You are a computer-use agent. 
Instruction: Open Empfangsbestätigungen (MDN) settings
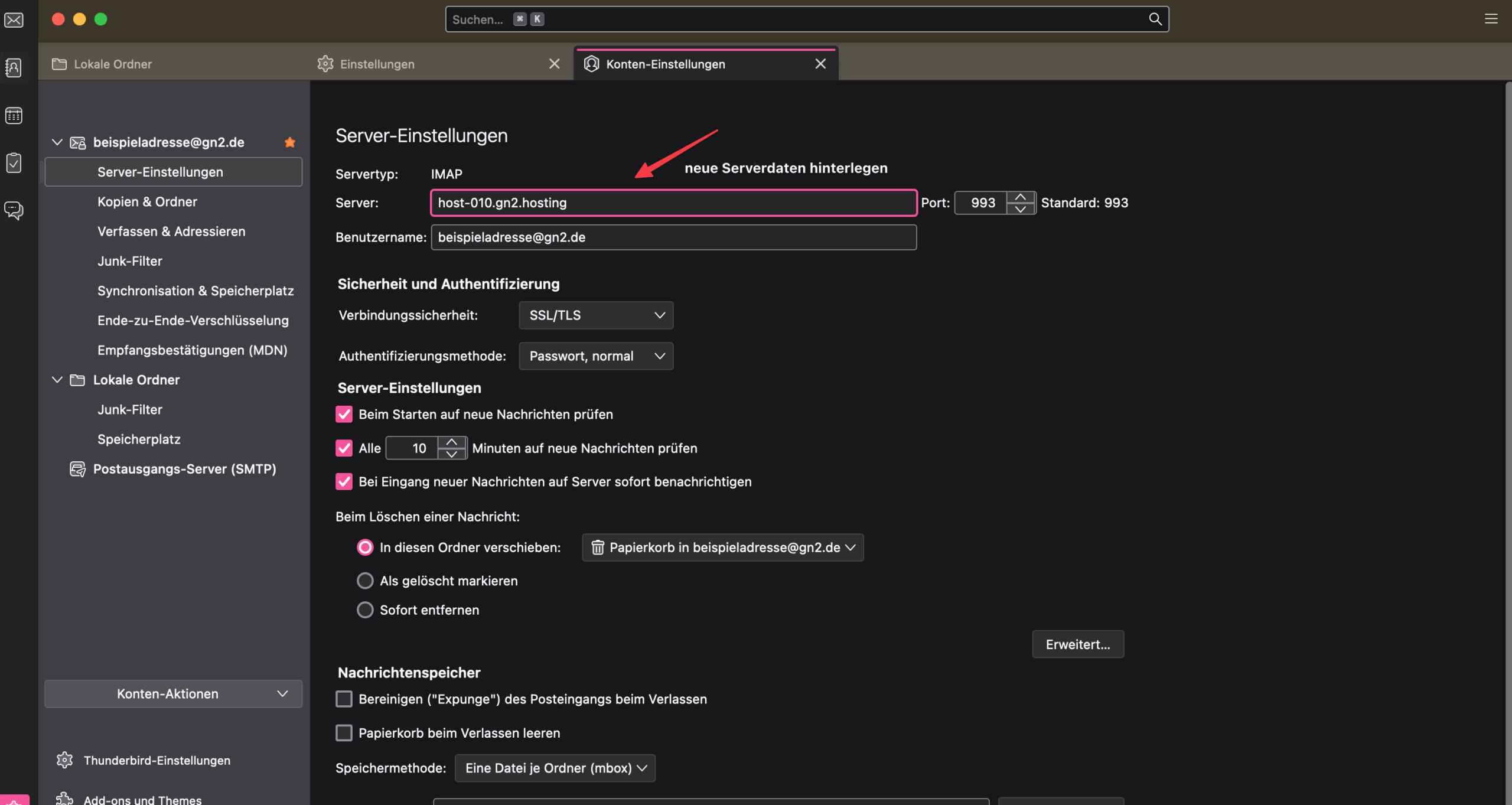pyautogui.click(x=192, y=350)
